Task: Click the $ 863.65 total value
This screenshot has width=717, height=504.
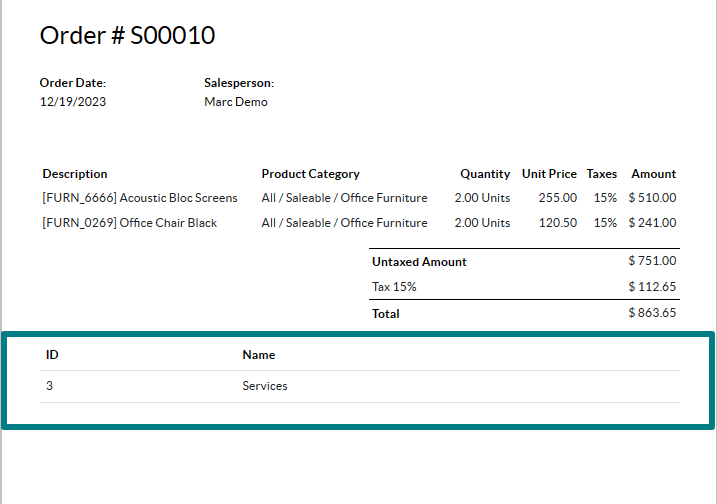Action: click(652, 313)
